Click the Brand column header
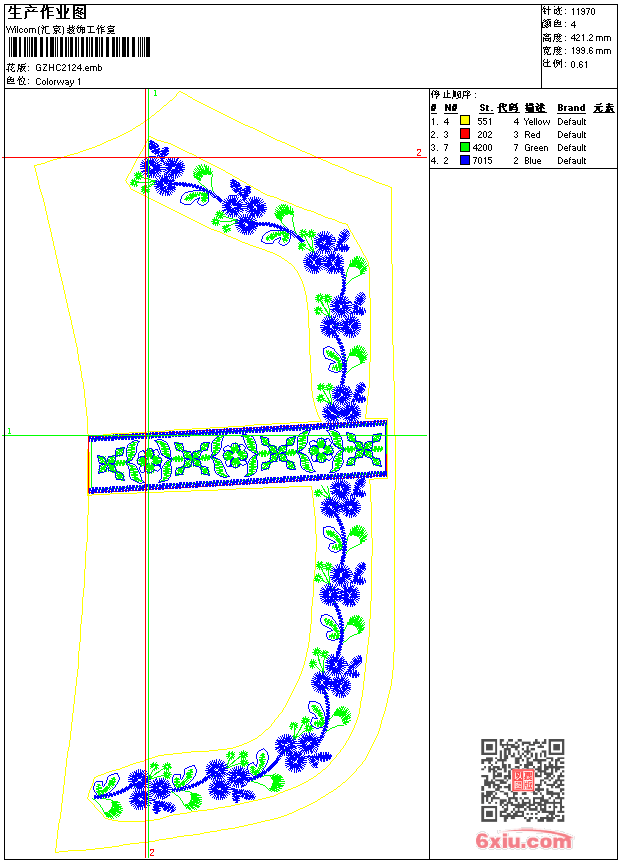The width and height of the screenshot is (620, 860). click(x=571, y=108)
